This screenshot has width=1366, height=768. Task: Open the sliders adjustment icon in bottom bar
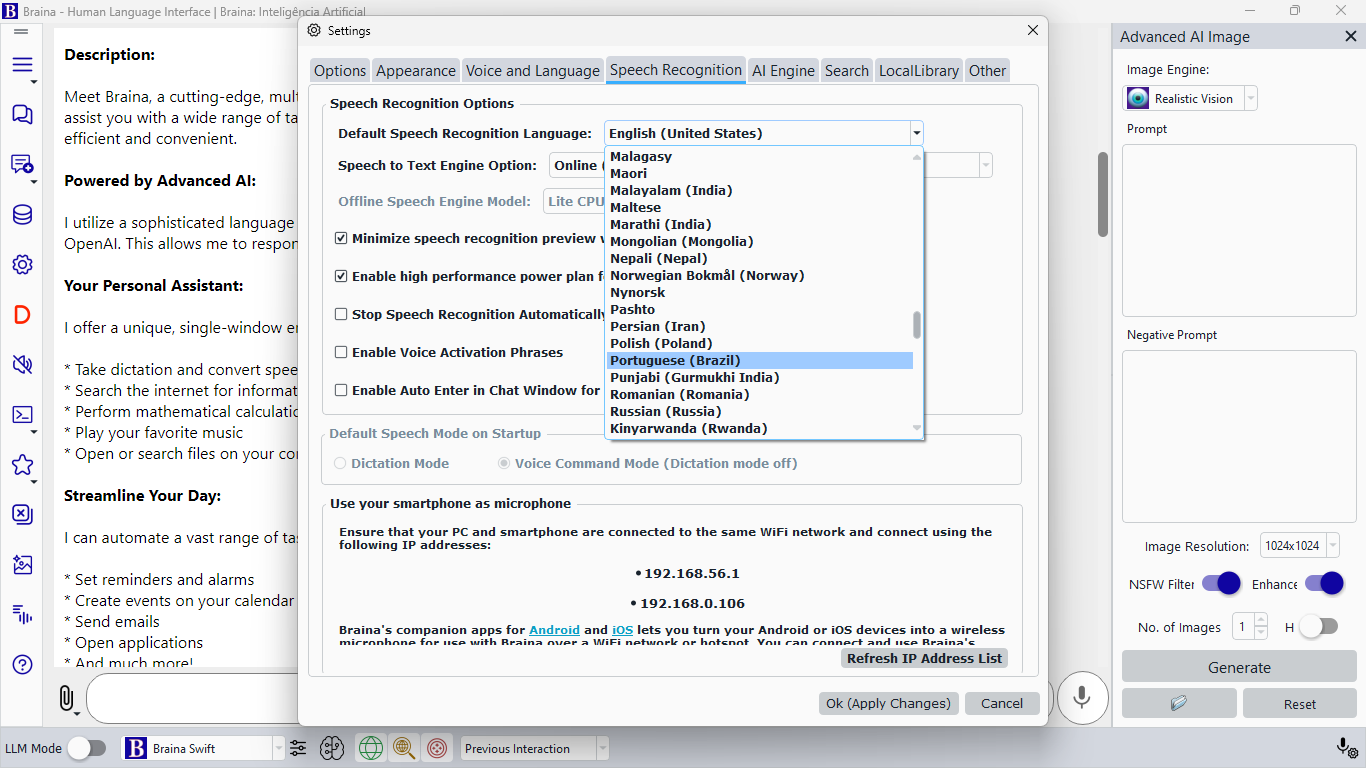click(298, 748)
